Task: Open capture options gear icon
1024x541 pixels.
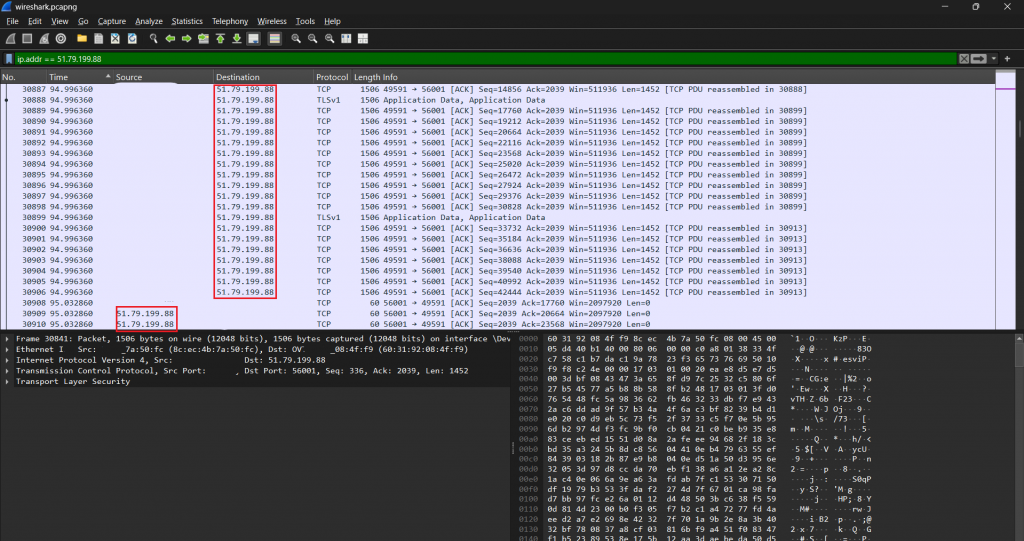Action: click(x=61, y=38)
